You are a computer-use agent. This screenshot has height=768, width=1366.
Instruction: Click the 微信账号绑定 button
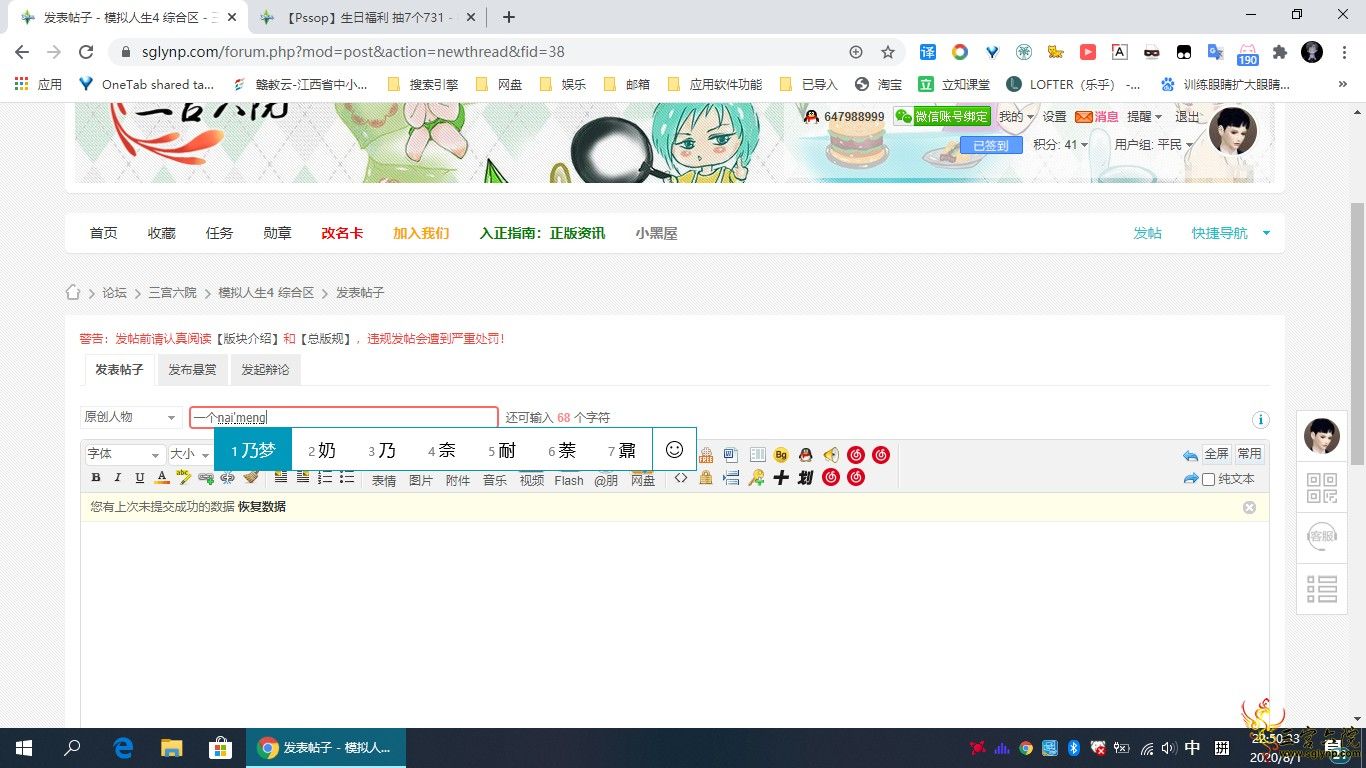(x=942, y=117)
